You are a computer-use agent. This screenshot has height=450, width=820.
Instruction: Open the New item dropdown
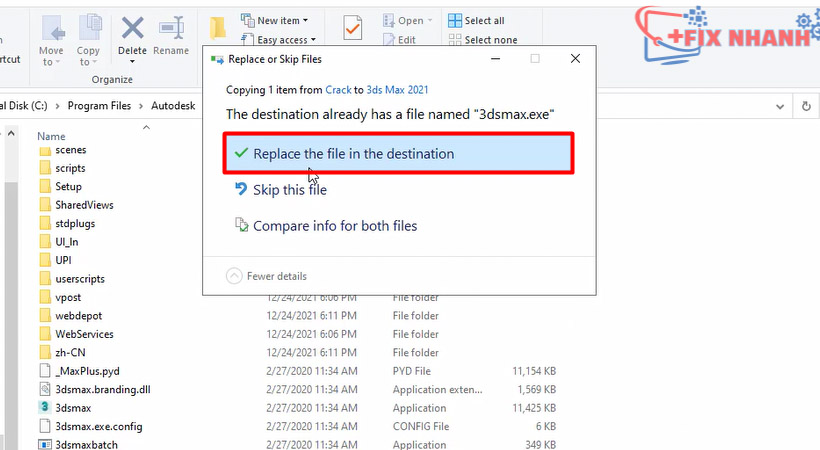[282, 20]
